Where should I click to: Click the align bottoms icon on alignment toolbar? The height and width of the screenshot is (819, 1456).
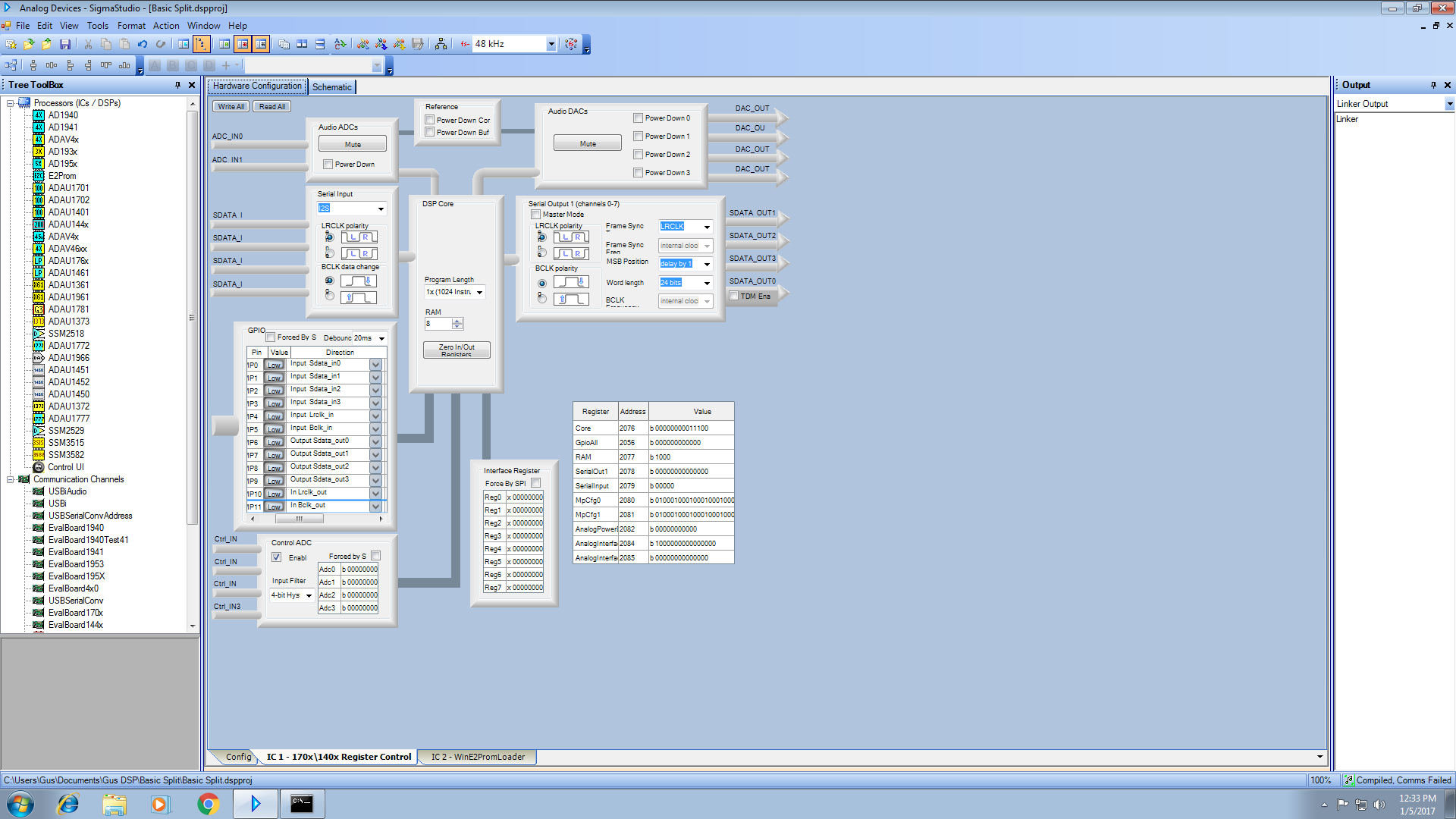124,66
